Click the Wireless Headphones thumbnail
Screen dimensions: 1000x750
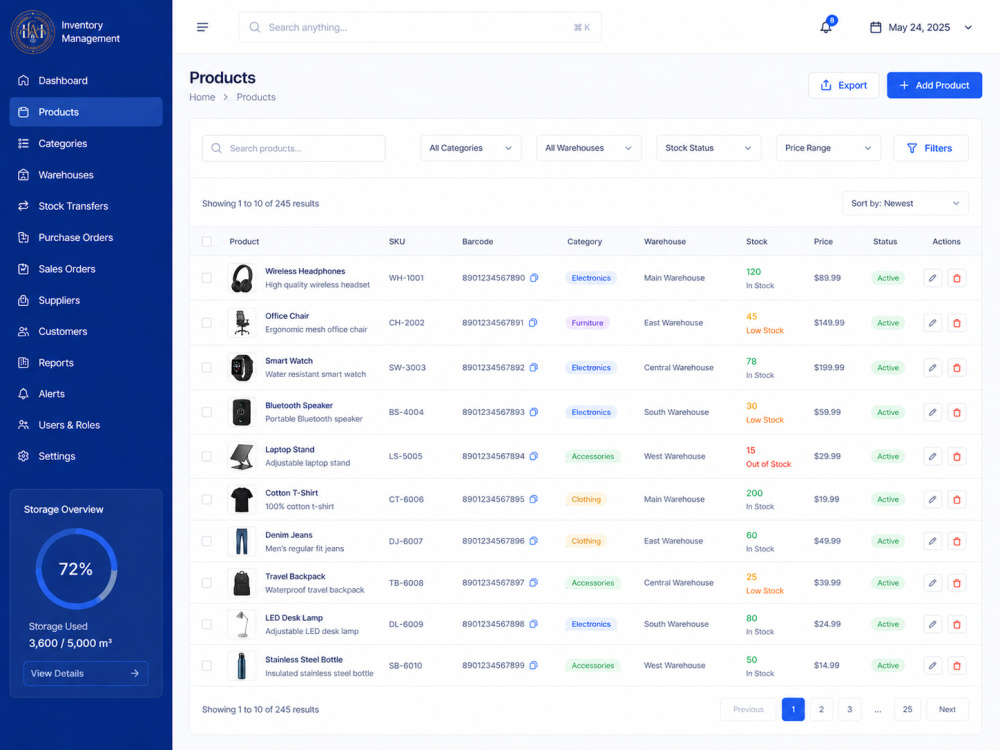pyautogui.click(x=242, y=278)
